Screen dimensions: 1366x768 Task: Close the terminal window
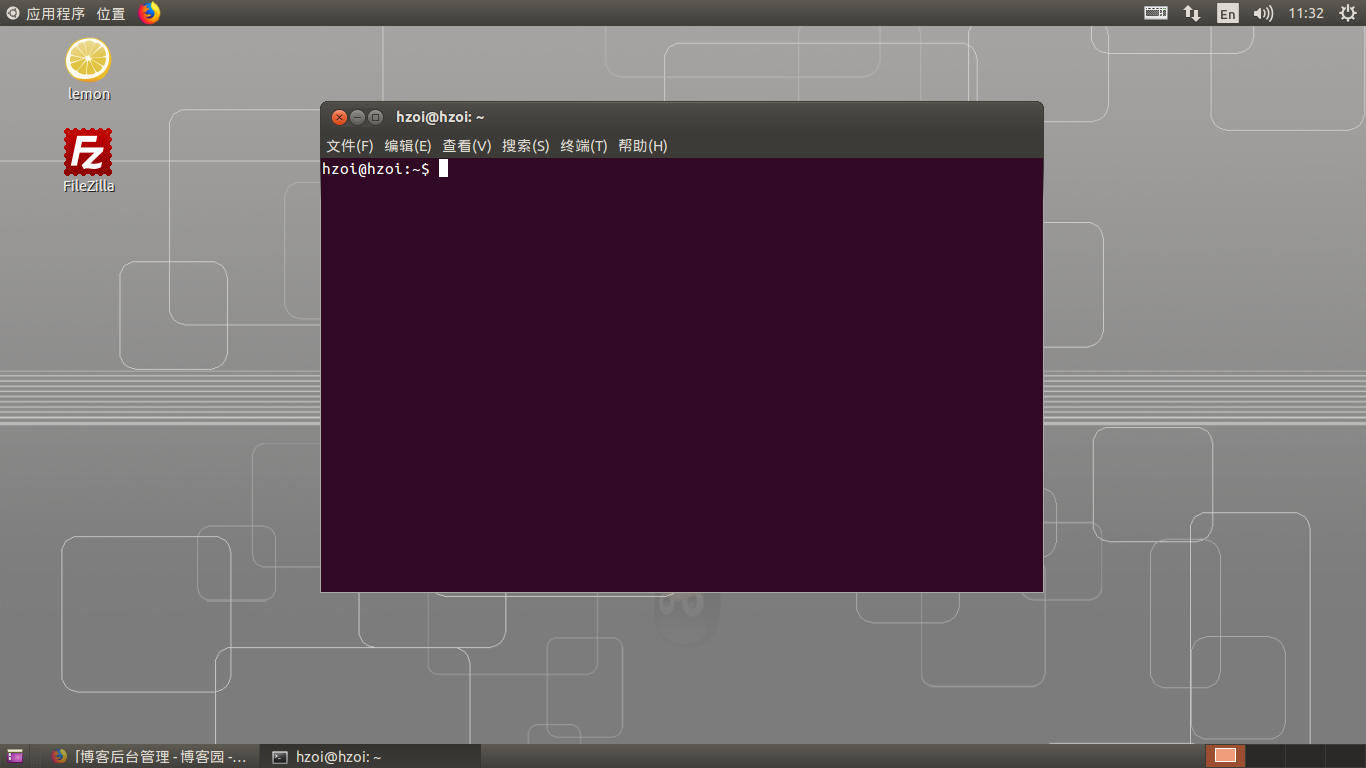coord(339,117)
